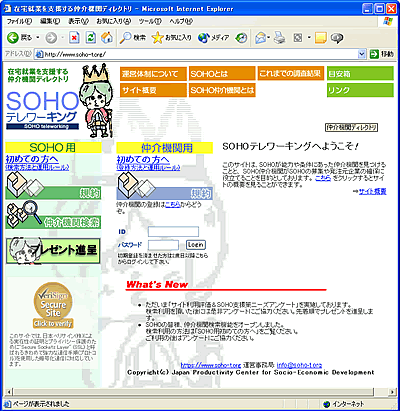Open ヘルプ(H) menu

(181, 21)
